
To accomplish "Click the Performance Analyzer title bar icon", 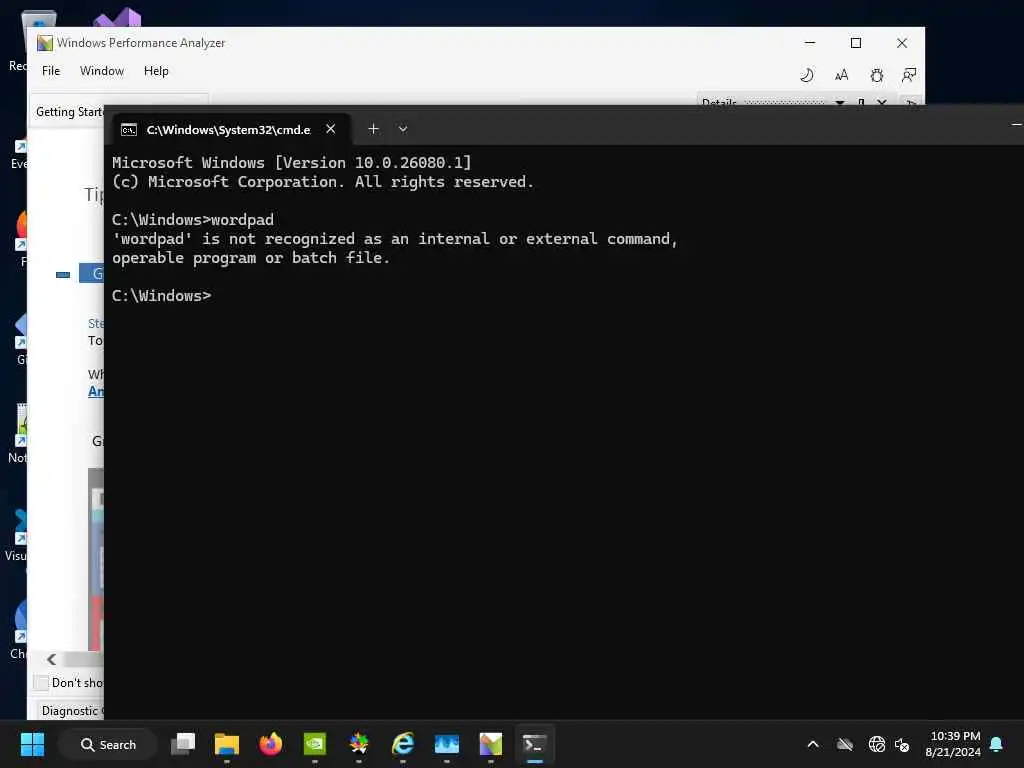I will tap(44, 43).
